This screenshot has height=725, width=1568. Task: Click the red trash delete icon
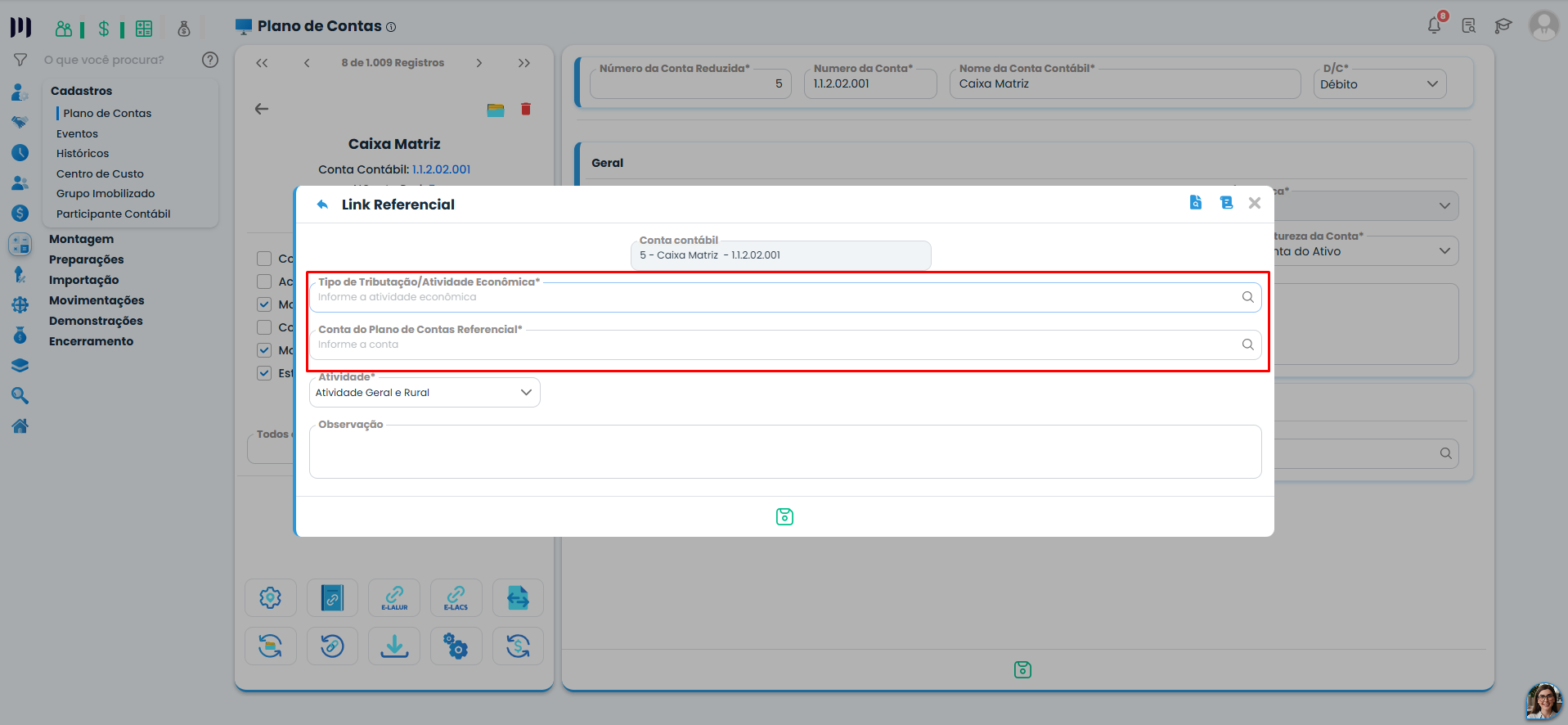526,109
